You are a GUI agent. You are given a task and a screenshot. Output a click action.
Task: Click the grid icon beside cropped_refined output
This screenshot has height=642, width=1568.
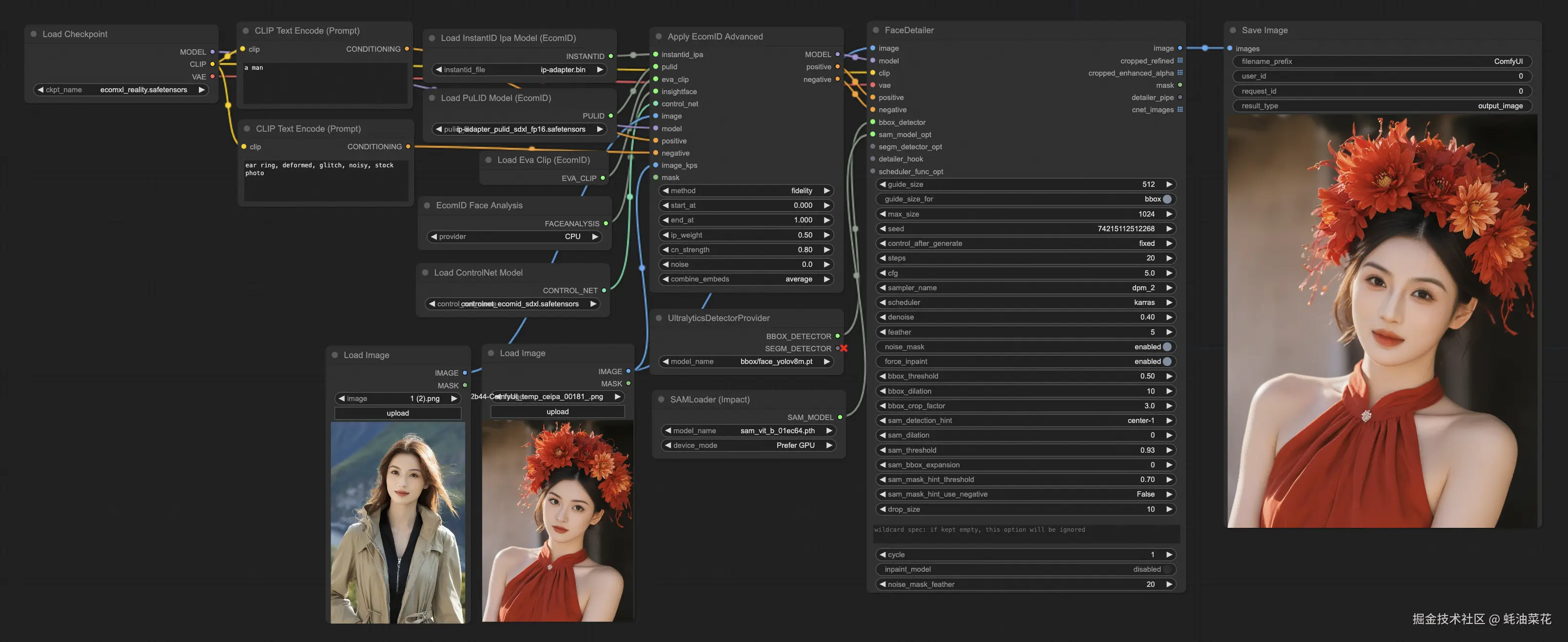pyautogui.click(x=1181, y=60)
